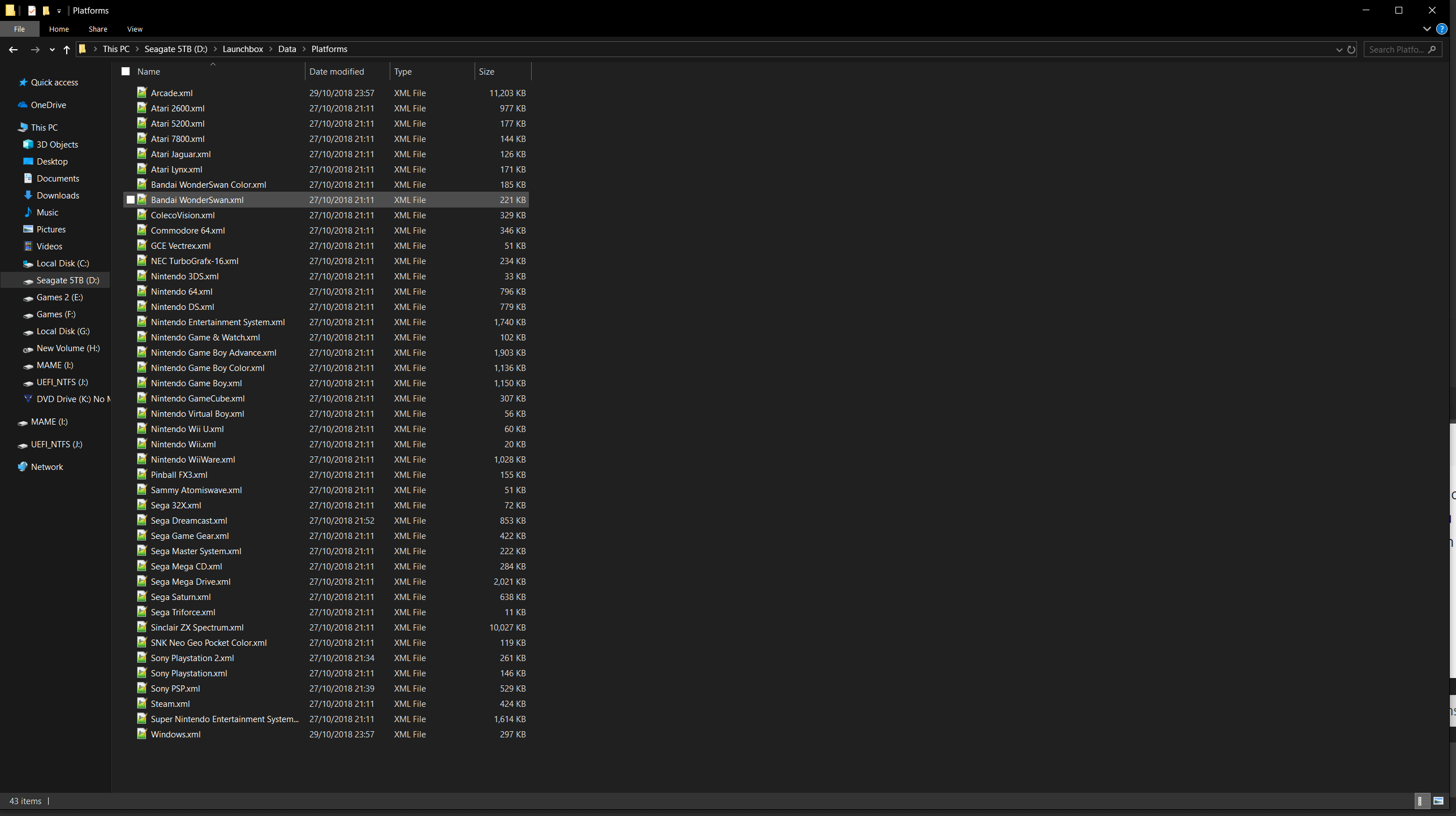The height and width of the screenshot is (816, 1456).
Task: Click the Desktop folder icon in sidebar
Action: click(28, 162)
